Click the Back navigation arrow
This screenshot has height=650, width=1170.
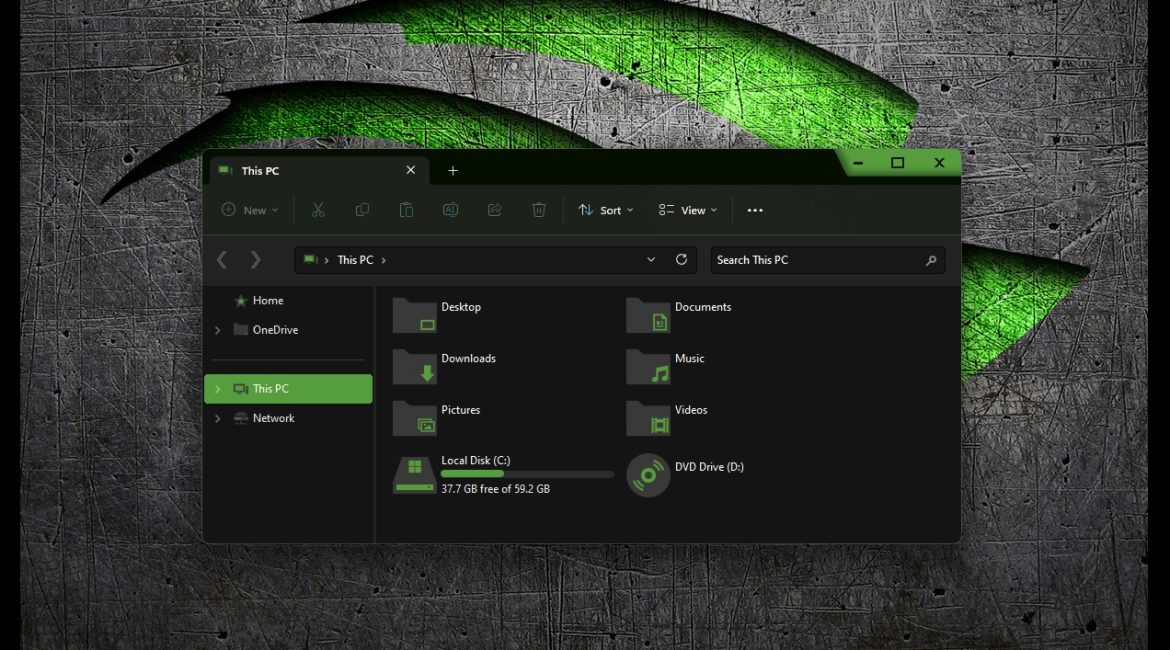coord(222,260)
